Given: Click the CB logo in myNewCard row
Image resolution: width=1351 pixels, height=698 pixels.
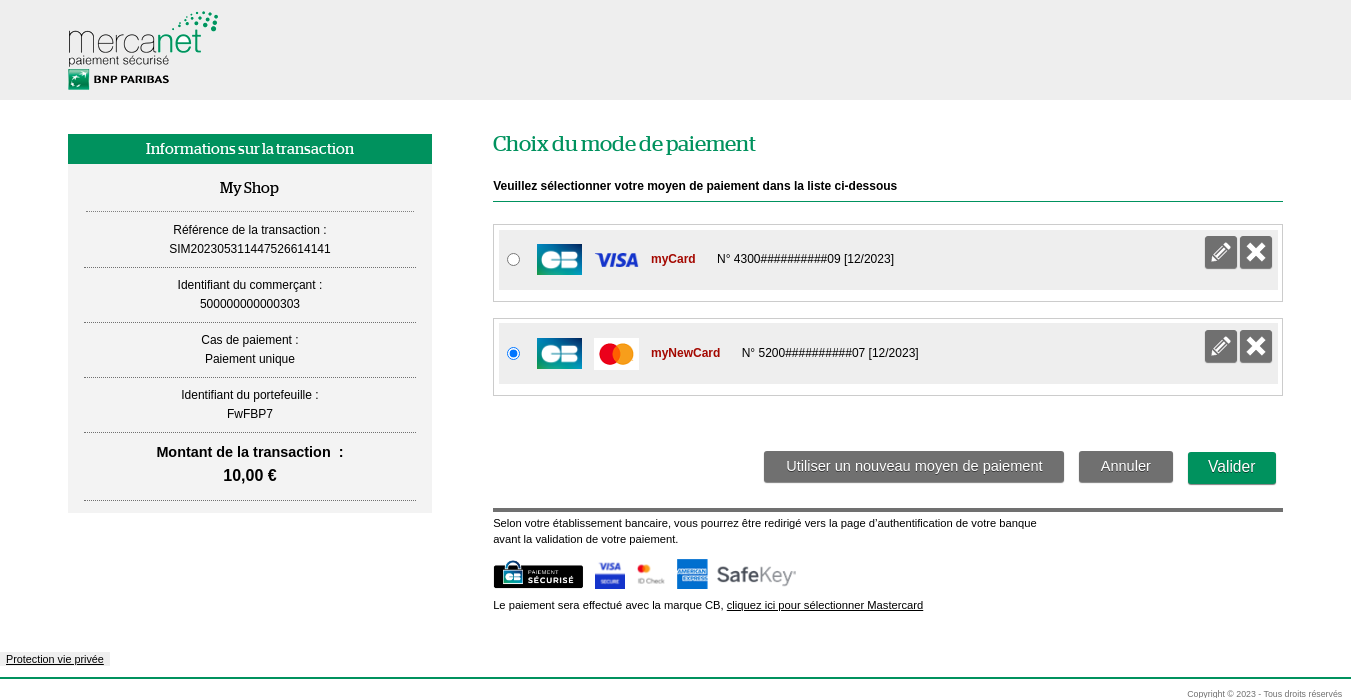Looking at the screenshot, I should click(x=559, y=354).
